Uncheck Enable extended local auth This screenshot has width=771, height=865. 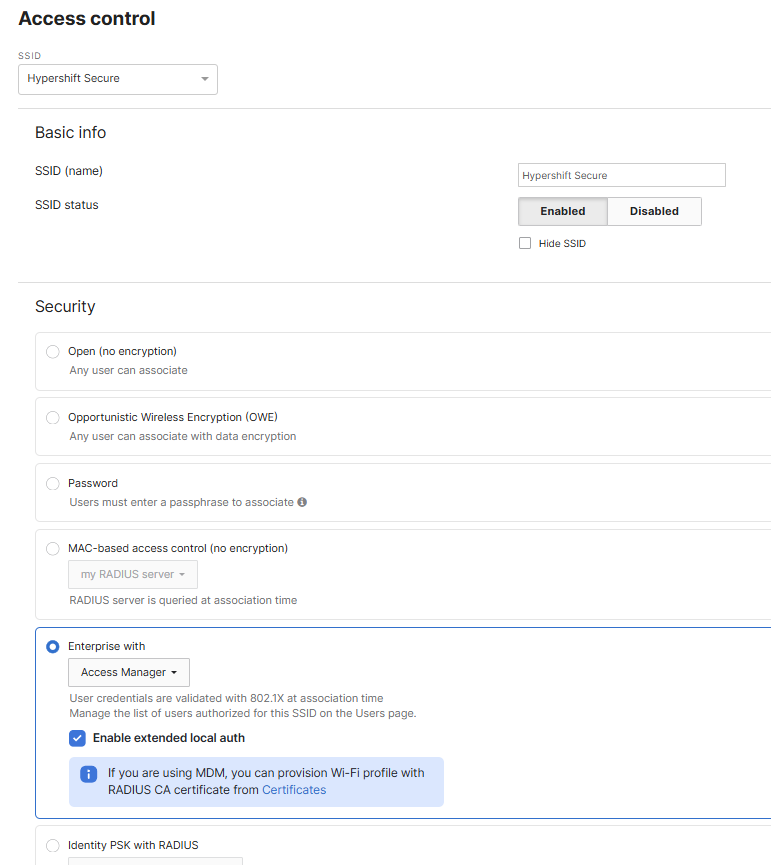pos(77,738)
